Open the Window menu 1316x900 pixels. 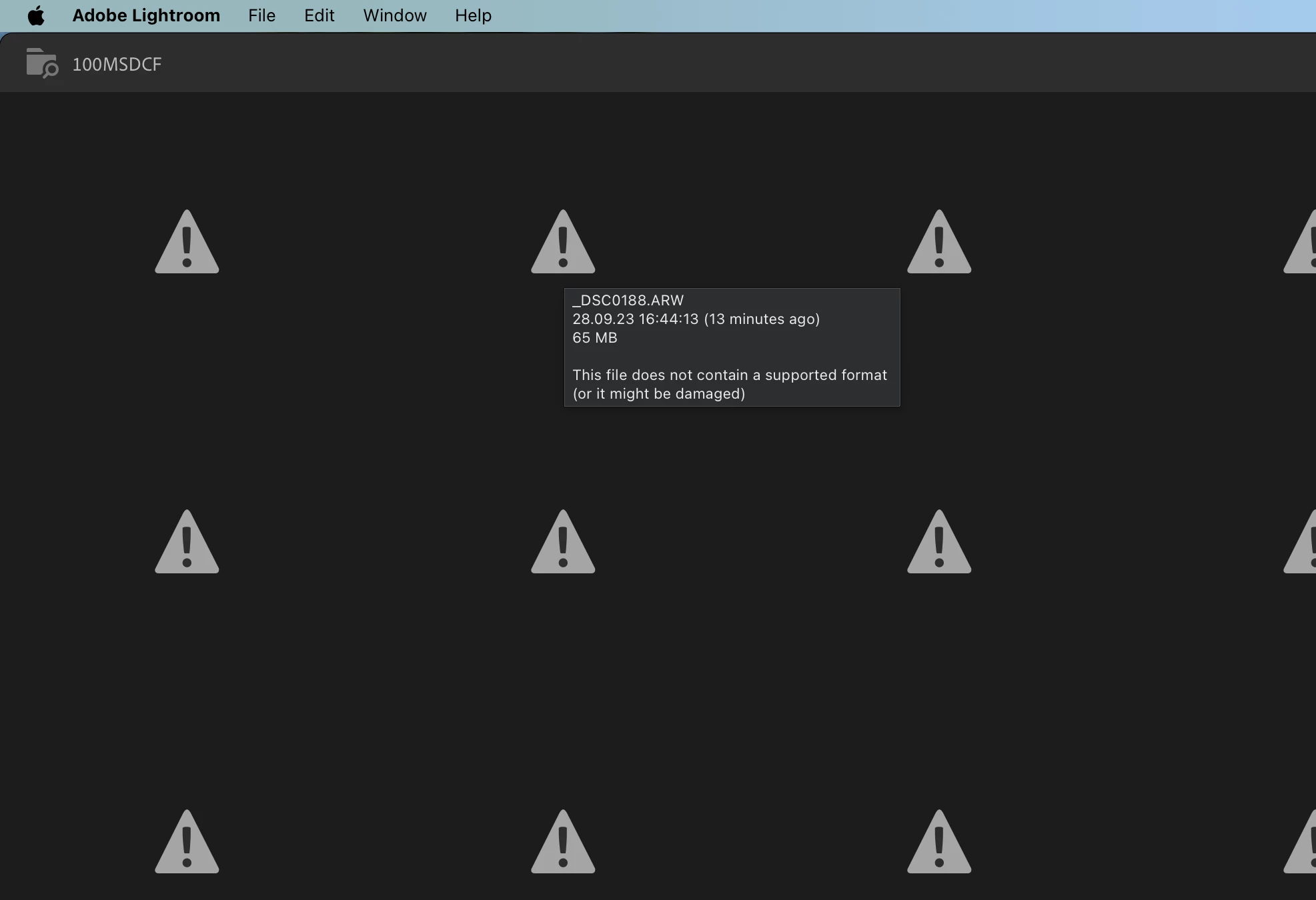coord(394,15)
